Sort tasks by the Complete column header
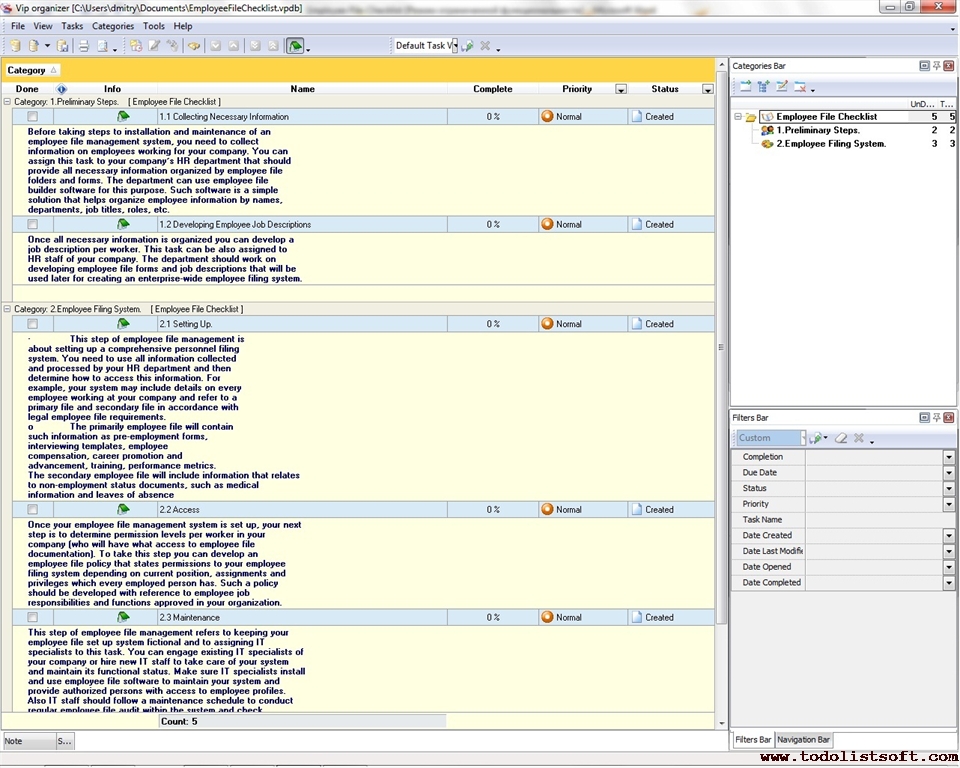This screenshot has width=960, height=768. click(x=492, y=89)
